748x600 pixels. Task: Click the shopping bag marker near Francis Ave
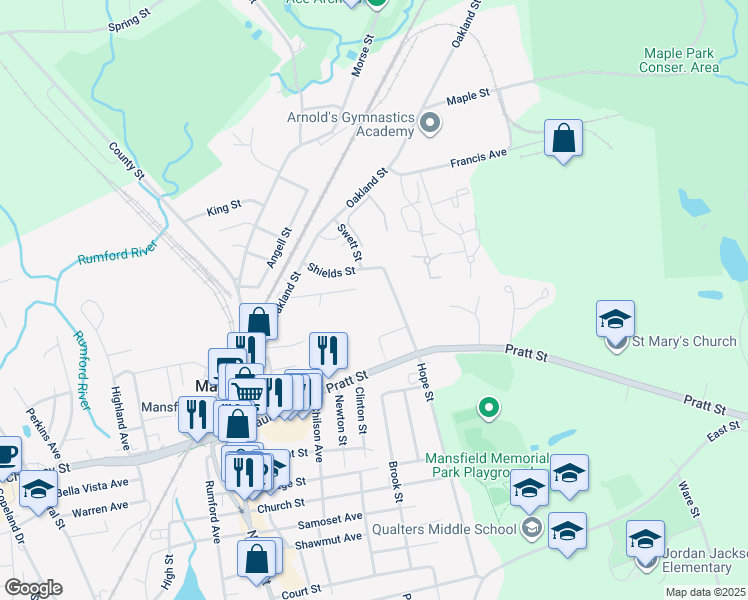click(x=564, y=138)
